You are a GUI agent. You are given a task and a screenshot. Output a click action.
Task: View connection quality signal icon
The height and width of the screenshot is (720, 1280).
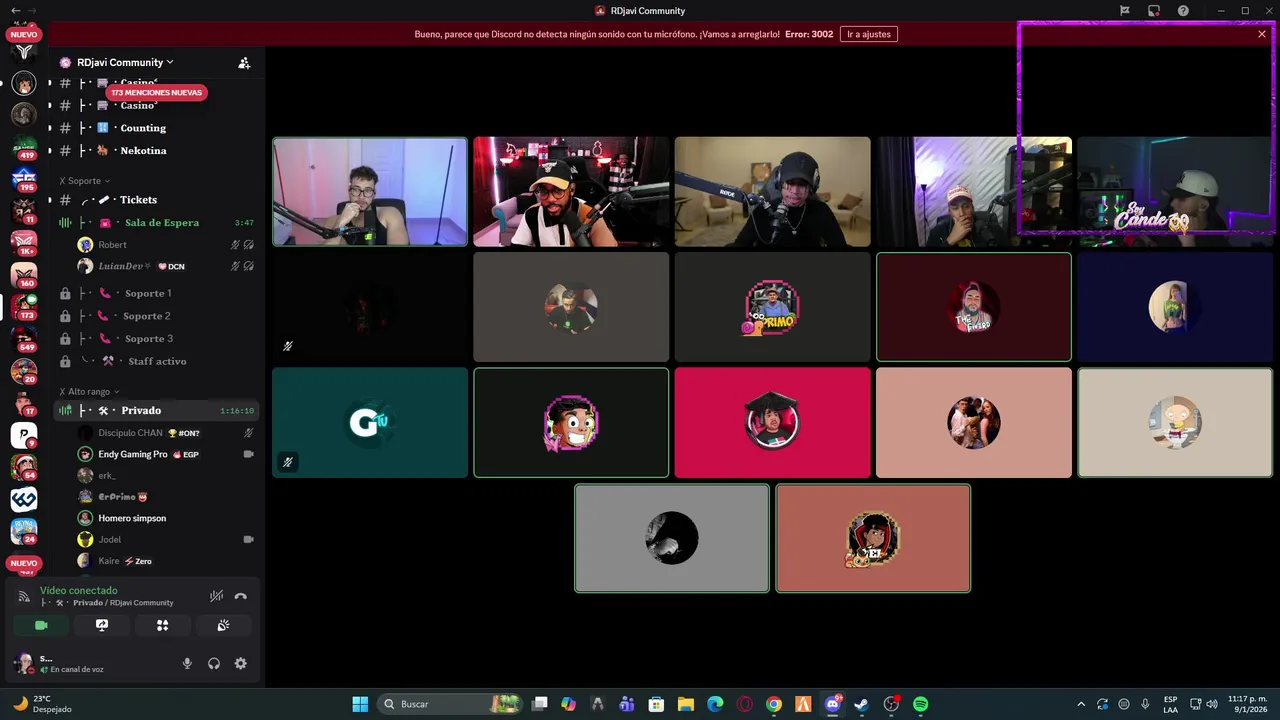pyautogui.click(x=24, y=596)
